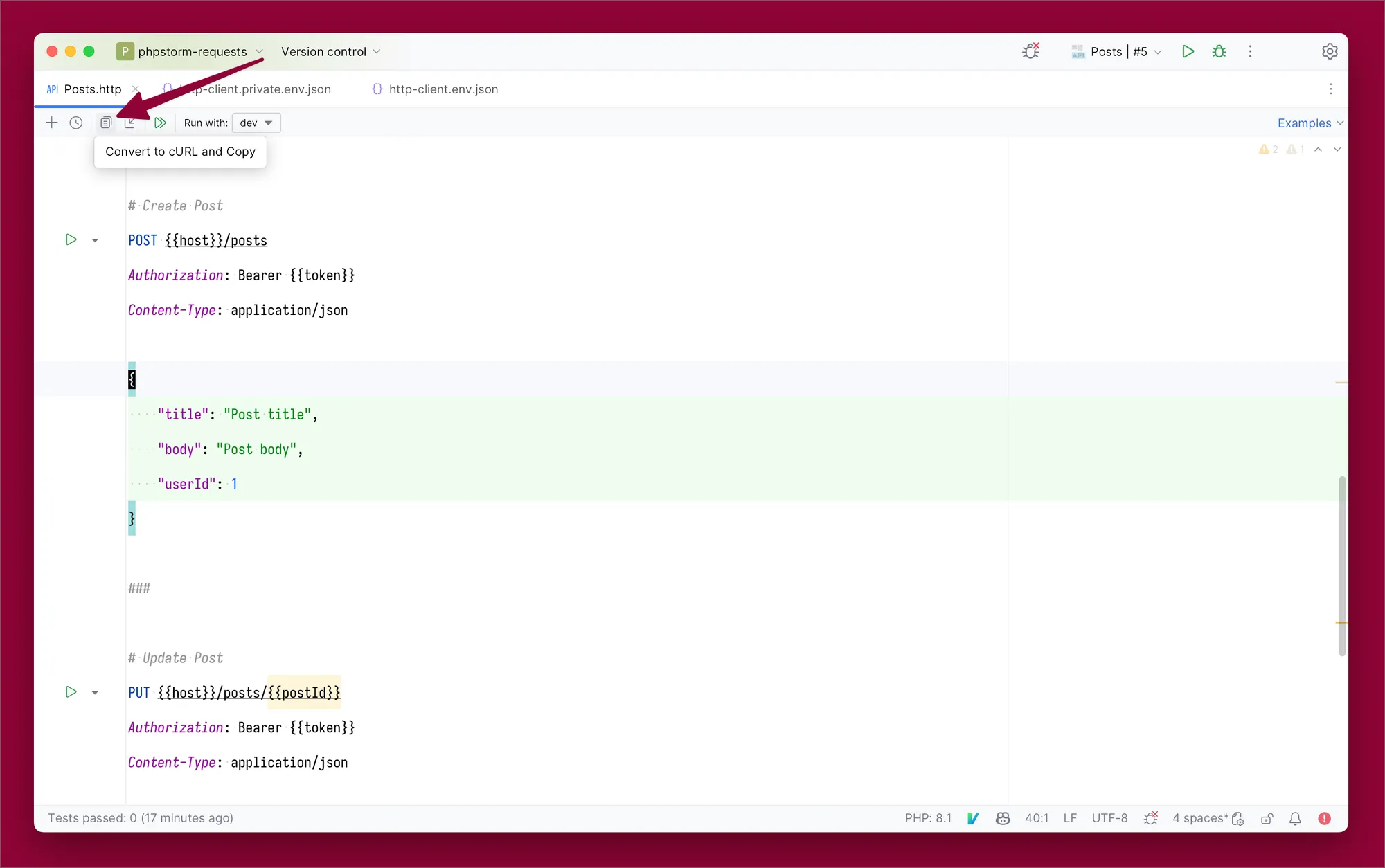Click the Add request plus icon
The height and width of the screenshot is (868, 1385).
point(52,123)
